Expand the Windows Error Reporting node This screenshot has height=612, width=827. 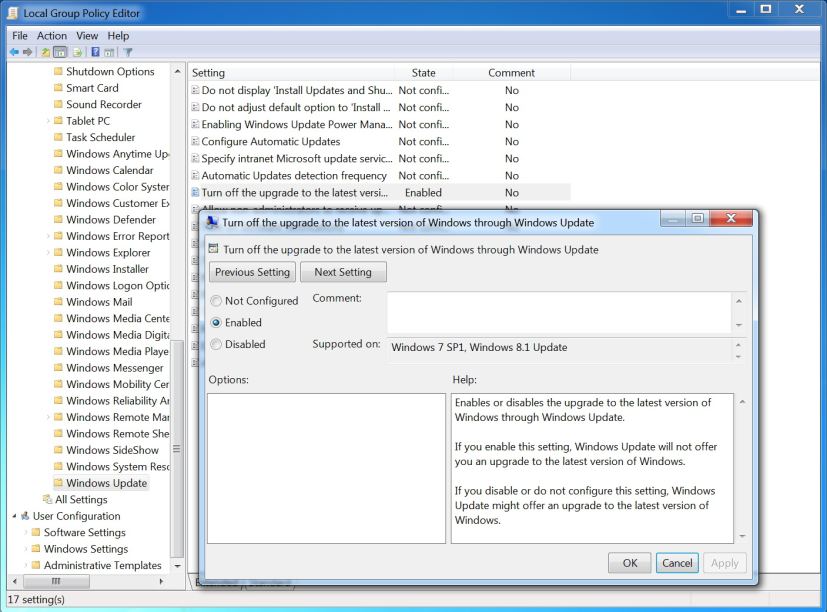[x=48, y=236]
